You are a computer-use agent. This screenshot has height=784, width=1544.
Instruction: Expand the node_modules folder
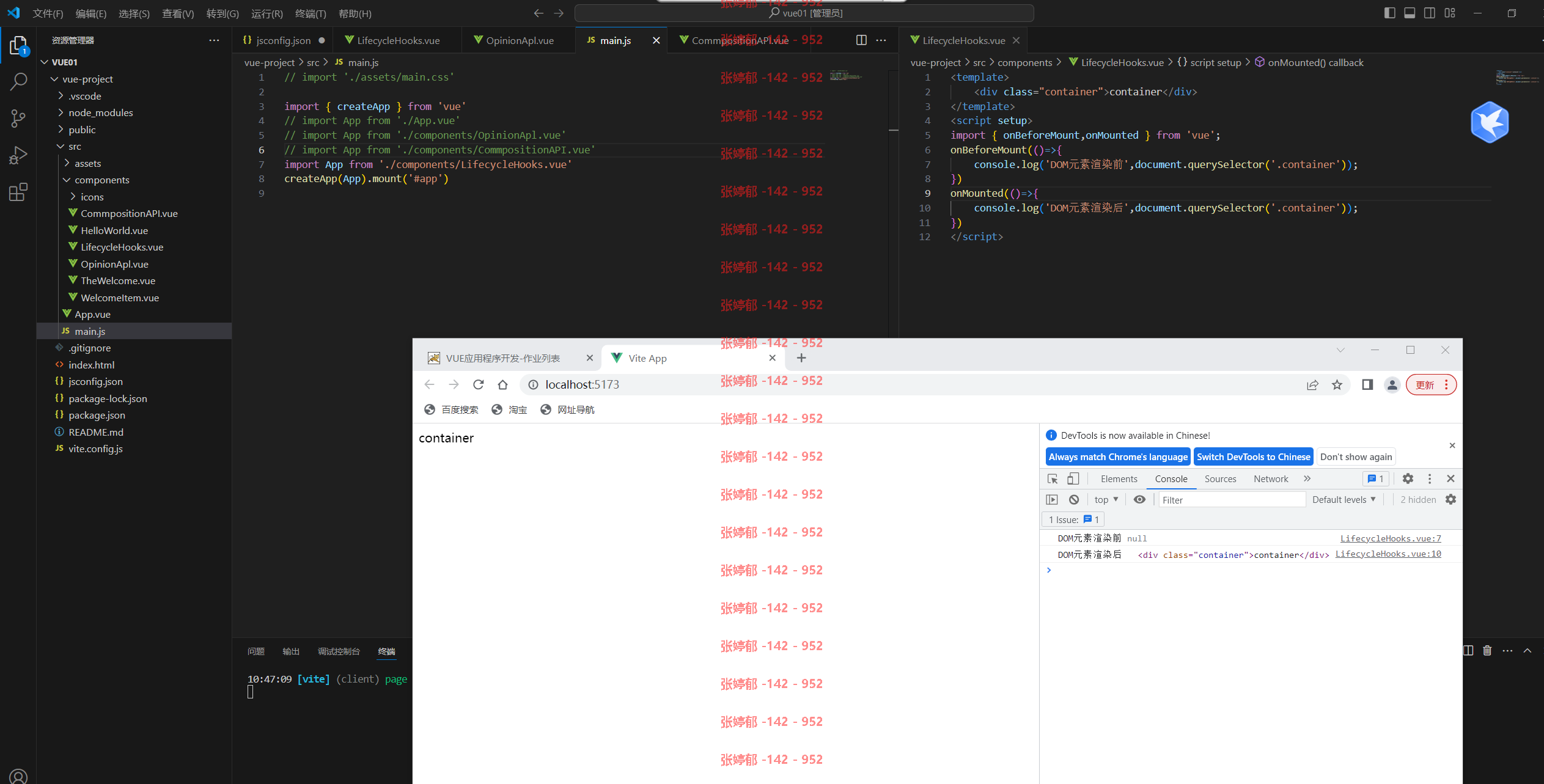click(x=61, y=112)
